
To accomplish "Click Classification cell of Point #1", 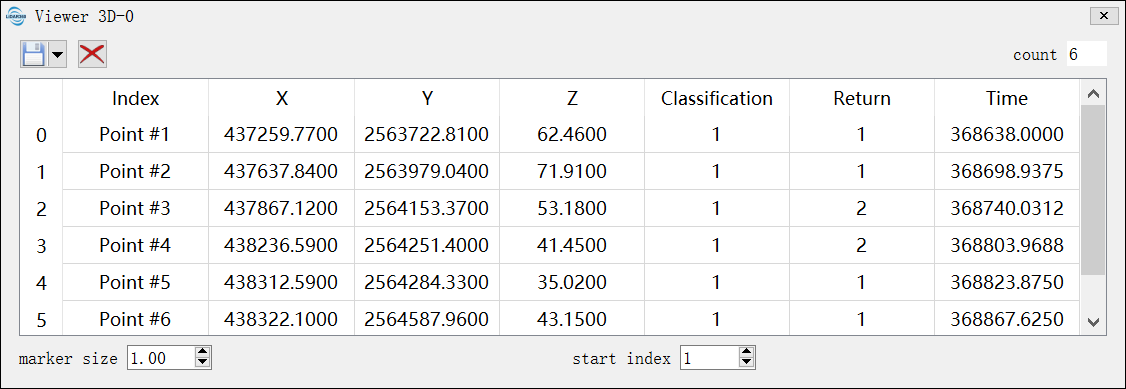I will pyautogui.click(x=717, y=134).
